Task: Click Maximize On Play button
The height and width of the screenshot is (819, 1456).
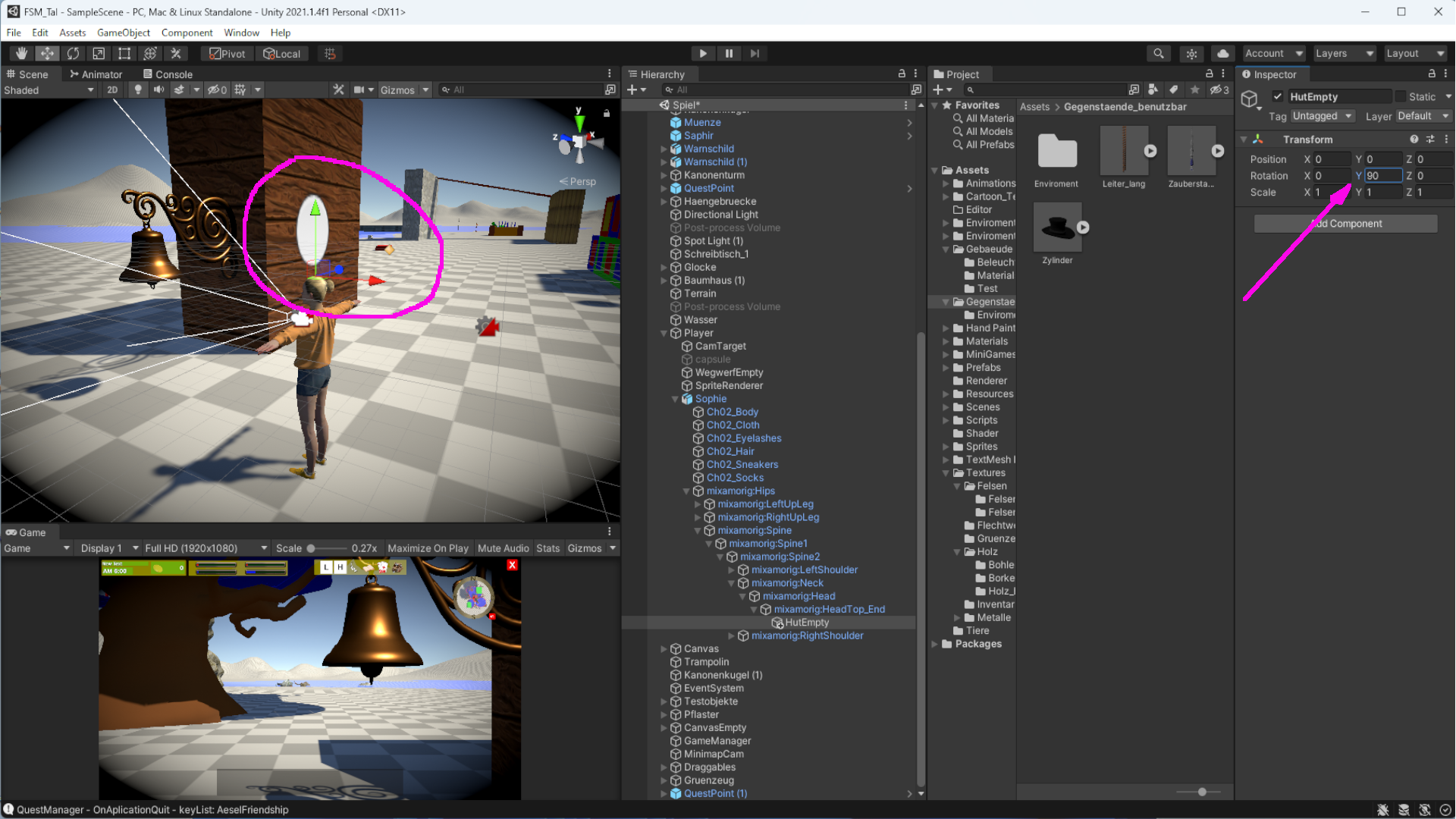Action: 428,548
